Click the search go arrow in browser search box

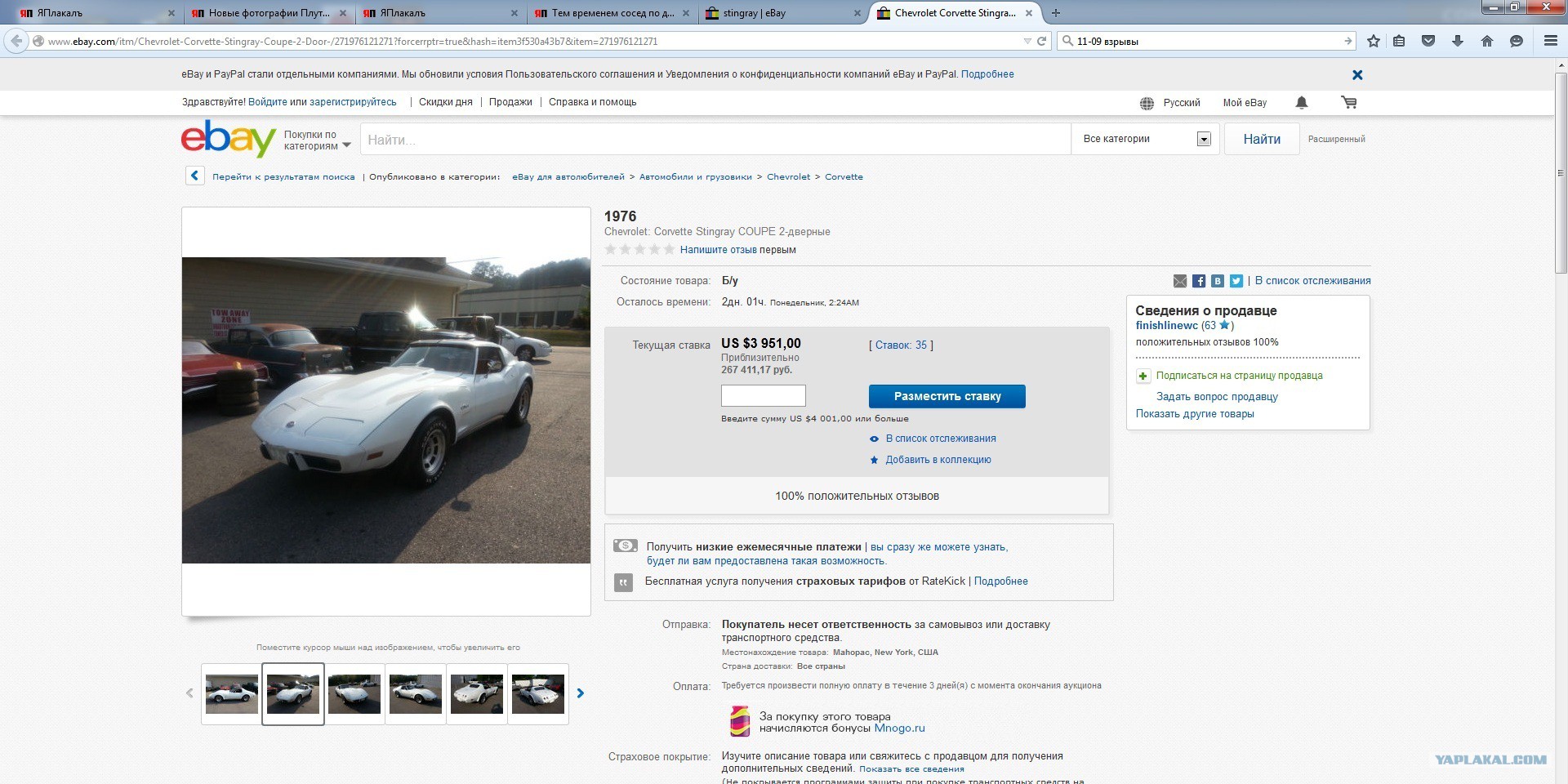coord(1347,41)
